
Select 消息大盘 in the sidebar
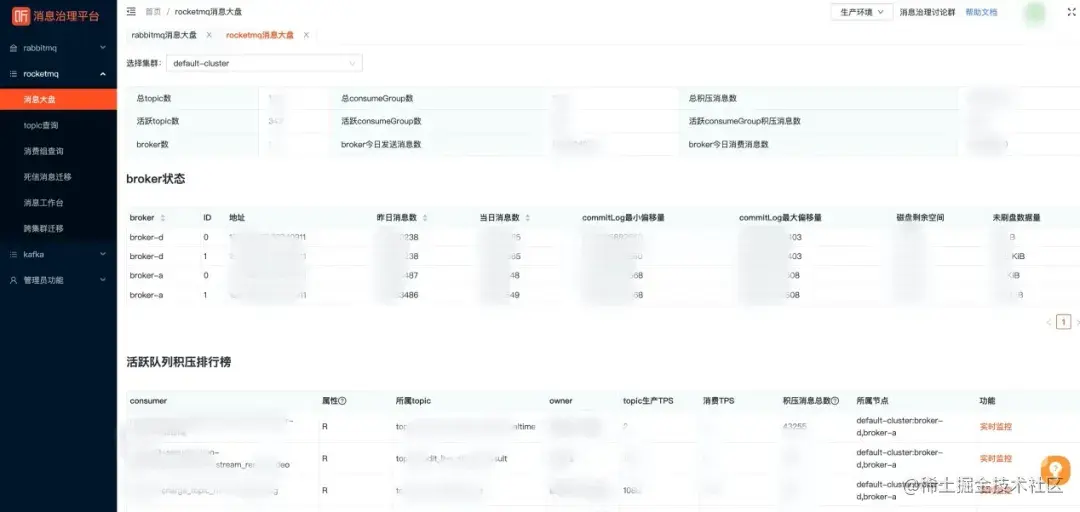point(59,99)
